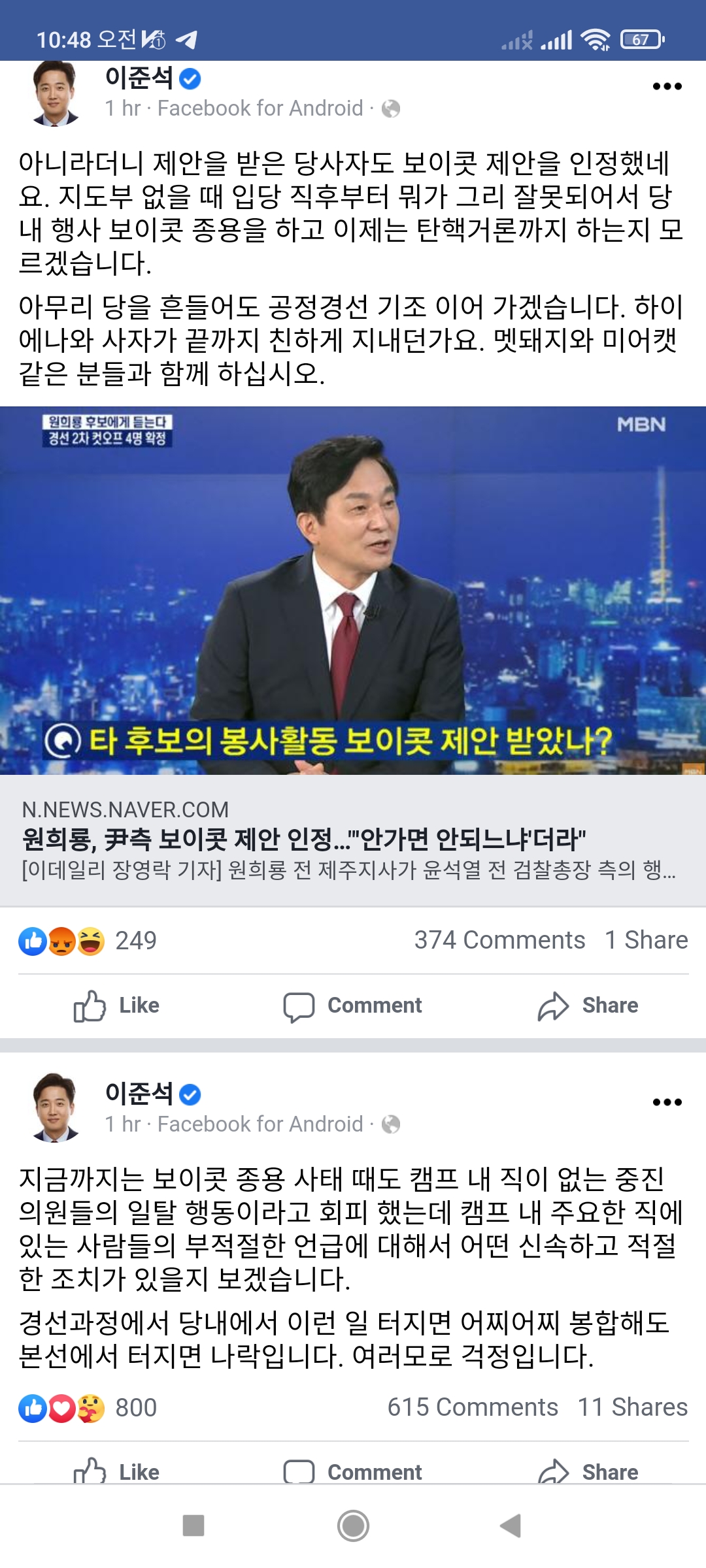706x1568 pixels.
Task: Tap the globe privacy icon on the second post
Action: [x=390, y=1124]
